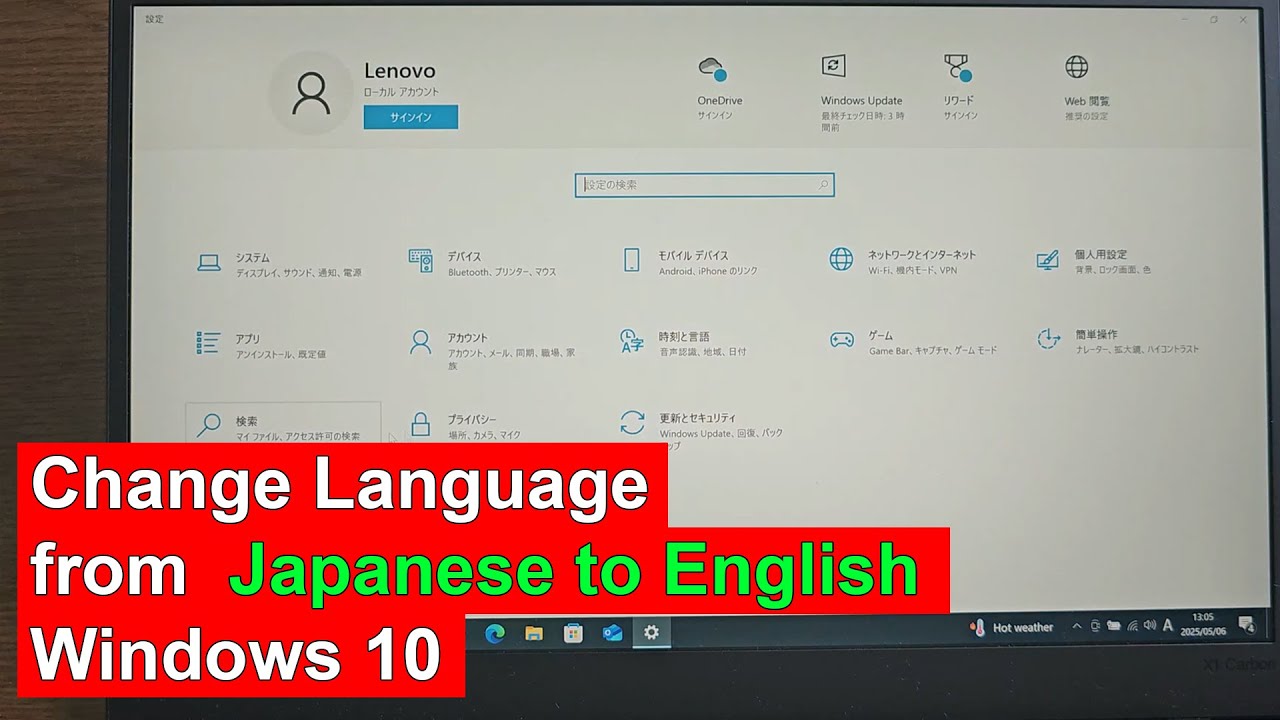Open the Wi-Fi network tray icon
1280x720 pixels.
click(x=1132, y=626)
